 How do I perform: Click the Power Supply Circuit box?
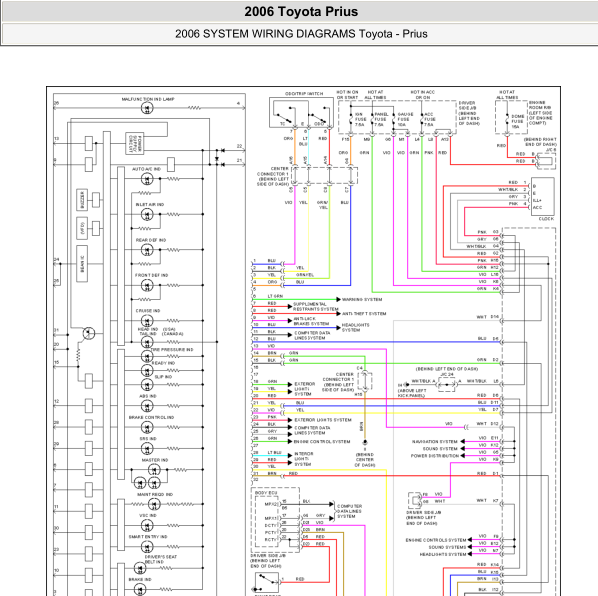(x=135, y=143)
